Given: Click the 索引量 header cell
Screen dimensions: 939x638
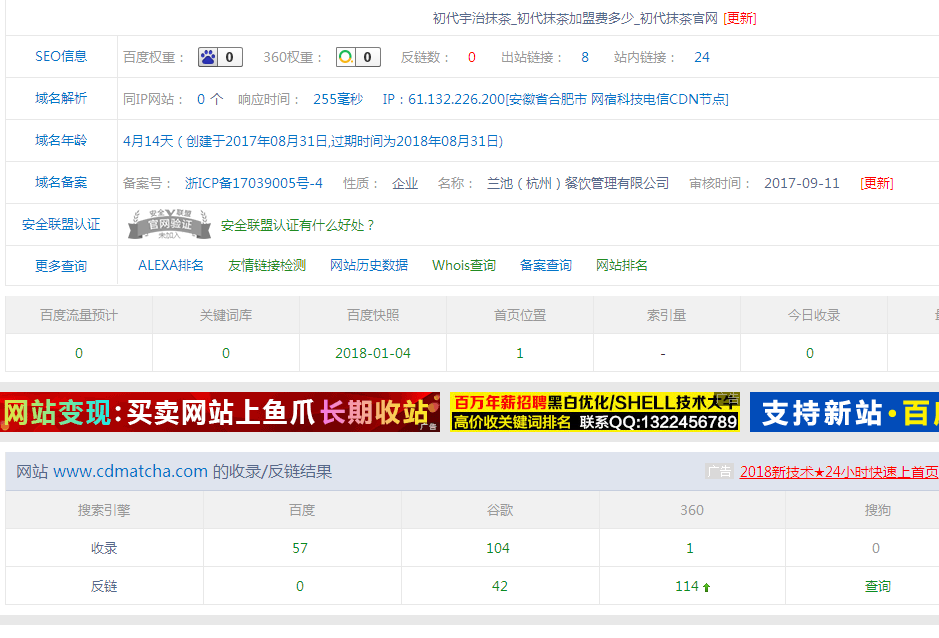Looking at the screenshot, I should click(667, 315).
